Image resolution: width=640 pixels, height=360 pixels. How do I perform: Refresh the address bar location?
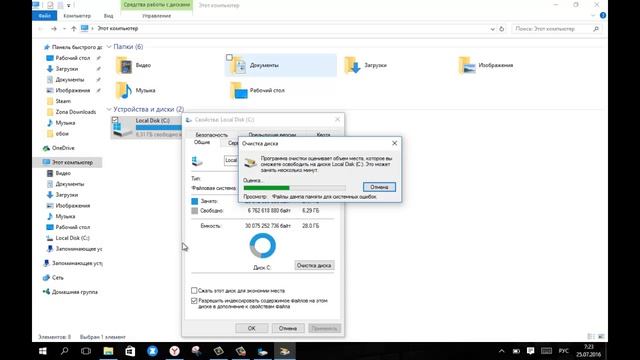pyautogui.click(x=502, y=29)
